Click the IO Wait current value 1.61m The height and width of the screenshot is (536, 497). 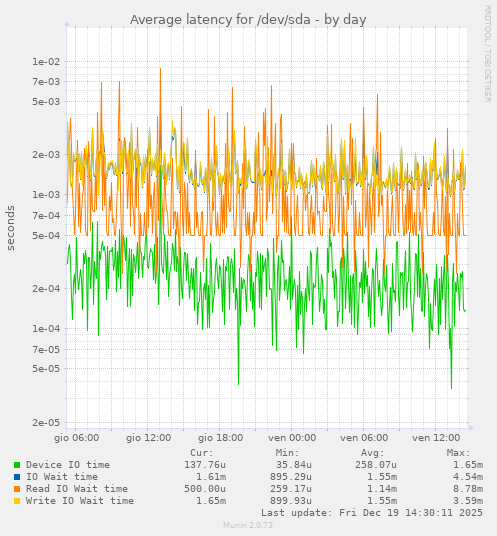click(211, 477)
